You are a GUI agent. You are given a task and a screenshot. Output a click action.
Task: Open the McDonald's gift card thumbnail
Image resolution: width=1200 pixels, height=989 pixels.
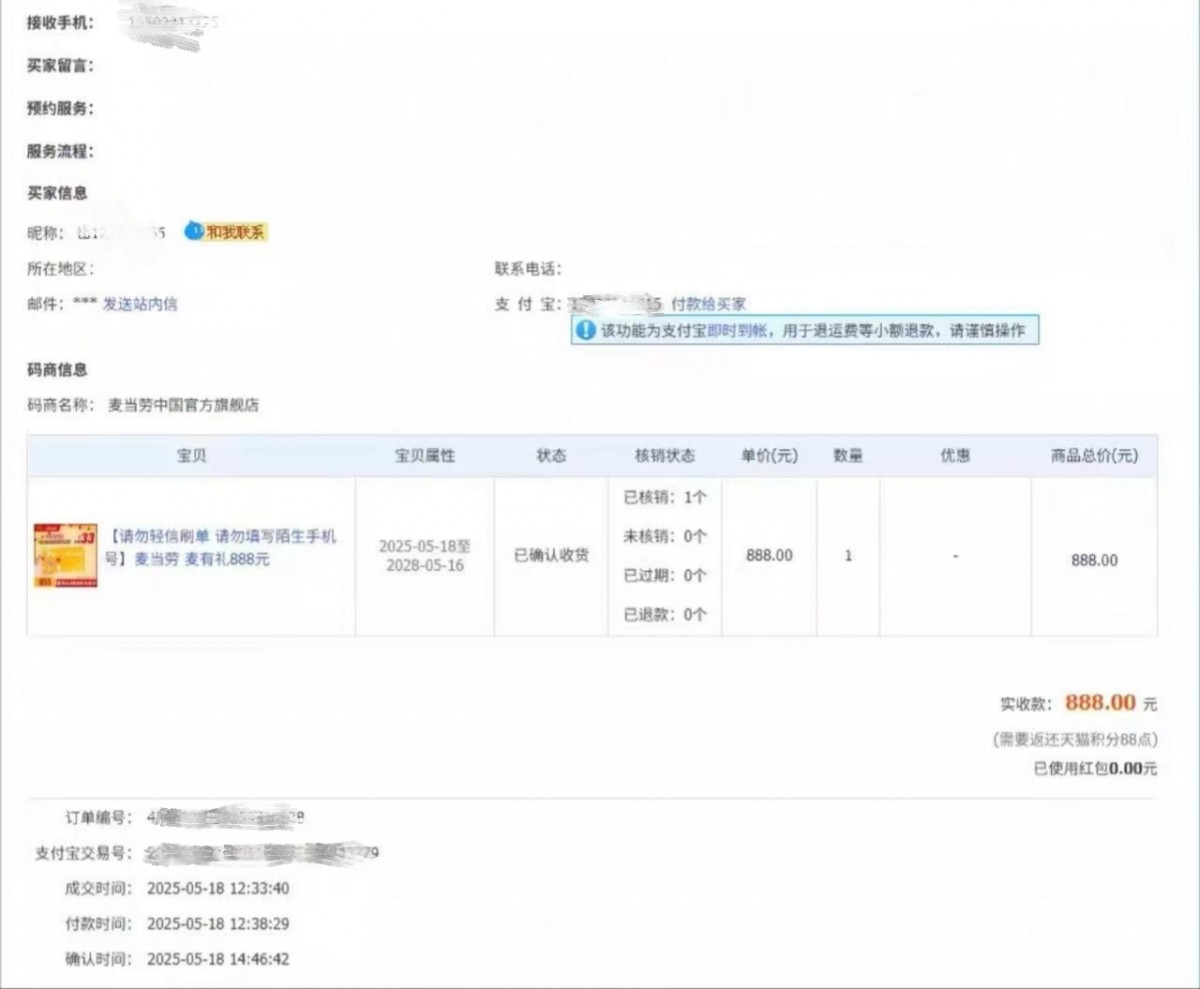point(66,555)
